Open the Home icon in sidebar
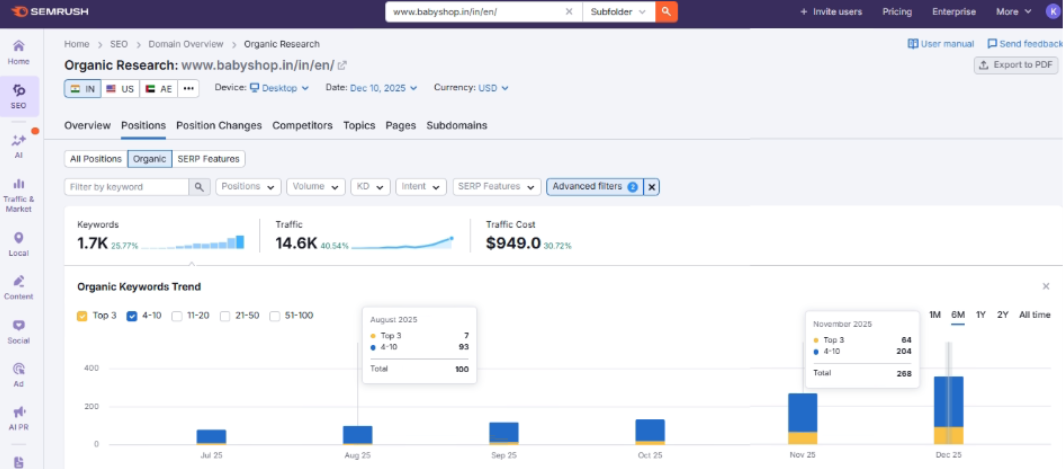This screenshot has height=469, width=1063. [18, 51]
